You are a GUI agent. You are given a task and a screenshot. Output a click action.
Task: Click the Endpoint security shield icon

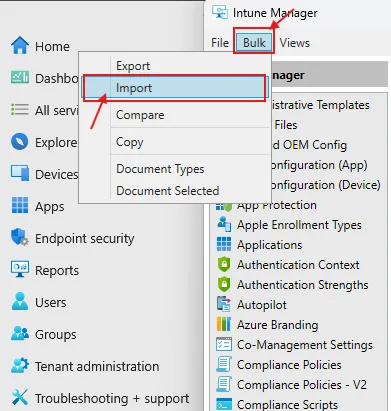(x=20, y=237)
